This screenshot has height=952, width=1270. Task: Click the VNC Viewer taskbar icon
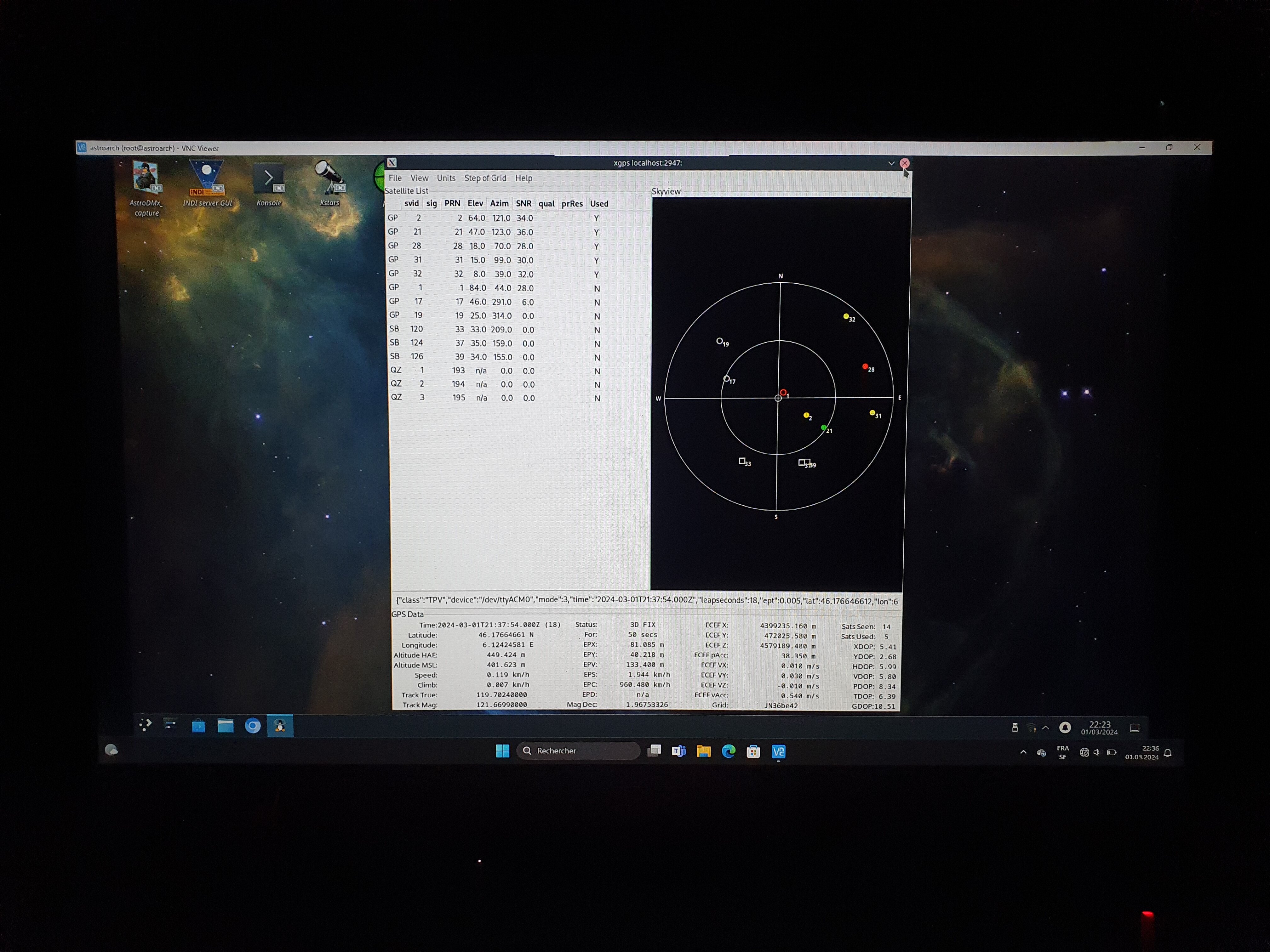[778, 751]
